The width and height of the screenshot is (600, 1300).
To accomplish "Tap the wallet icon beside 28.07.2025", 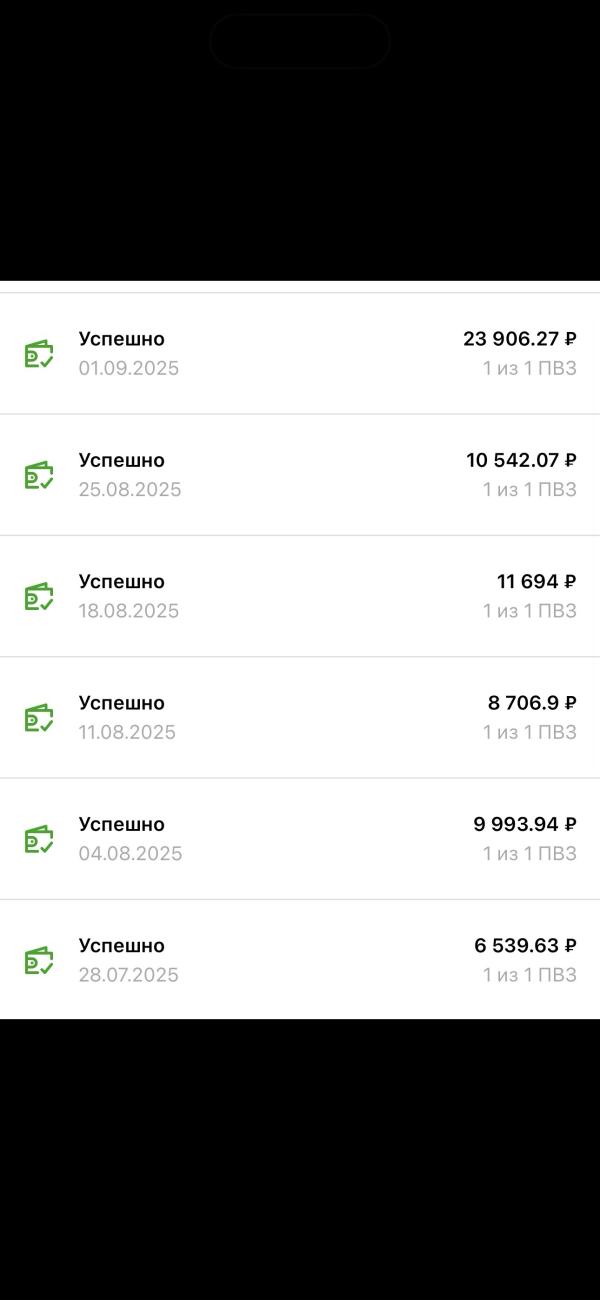I will click(x=39, y=960).
